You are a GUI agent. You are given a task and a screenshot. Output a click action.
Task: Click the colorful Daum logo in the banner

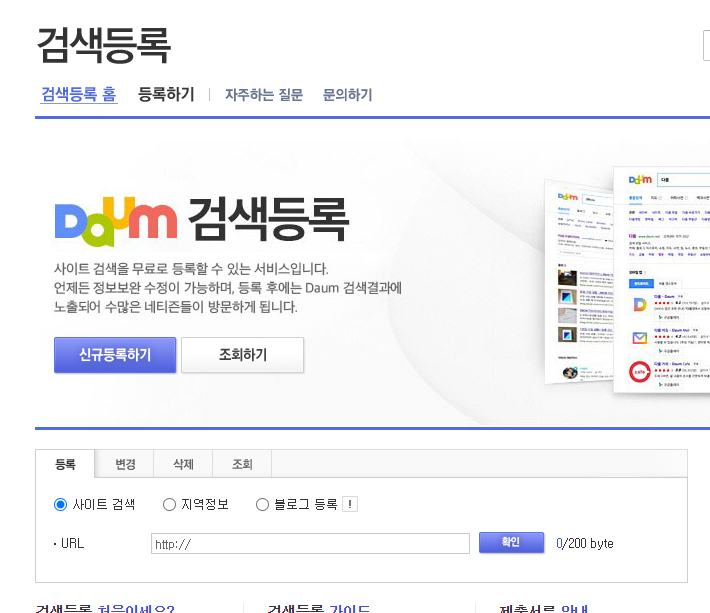(116, 221)
